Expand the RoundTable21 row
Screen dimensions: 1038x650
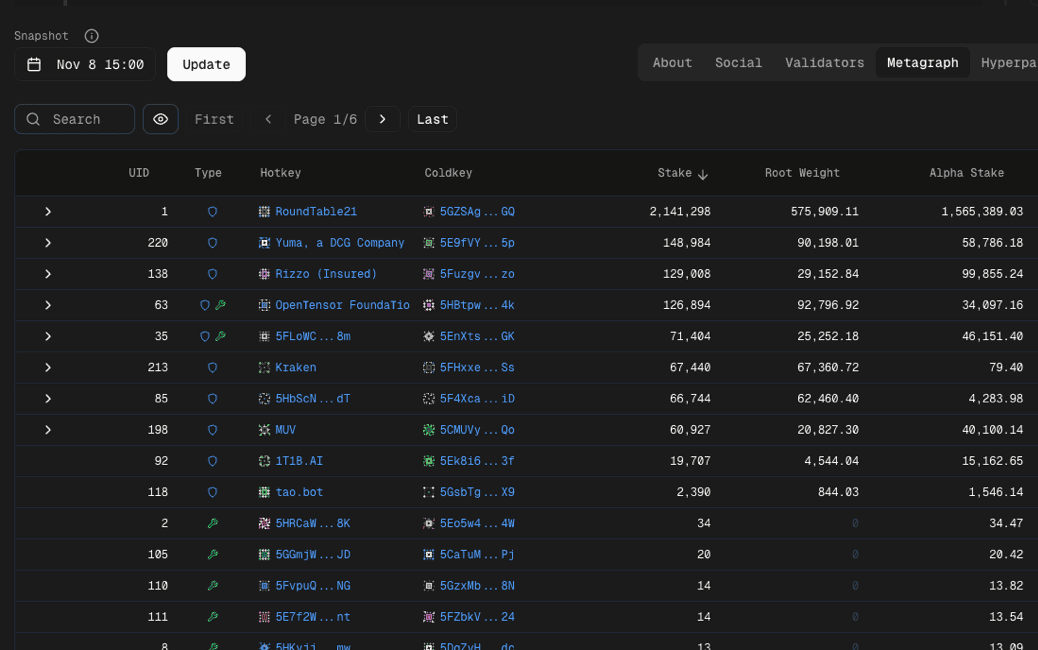pyautogui.click(x=48, y=212)
